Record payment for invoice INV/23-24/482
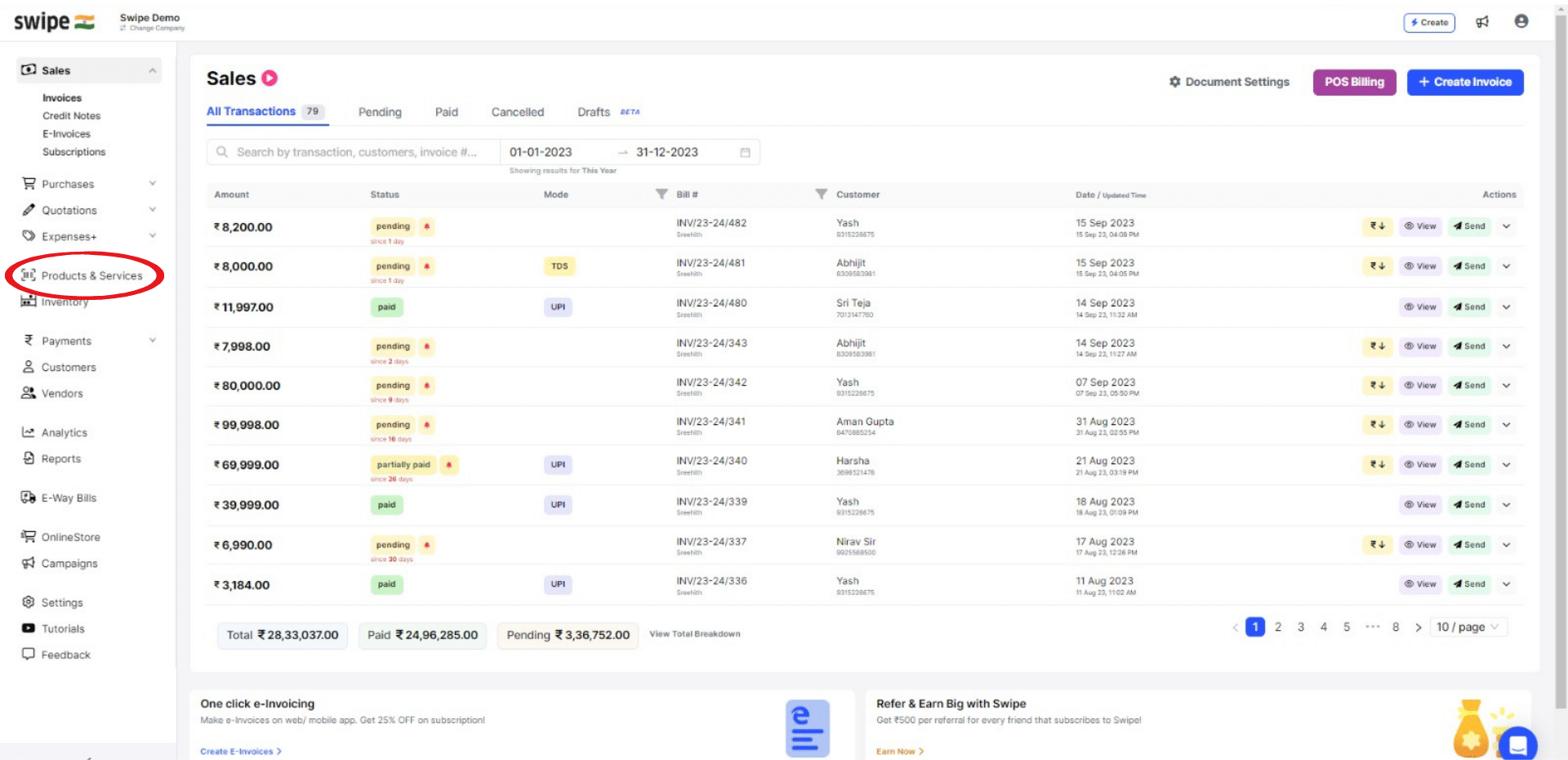1568x760 pixels. tap(1377, 226)
